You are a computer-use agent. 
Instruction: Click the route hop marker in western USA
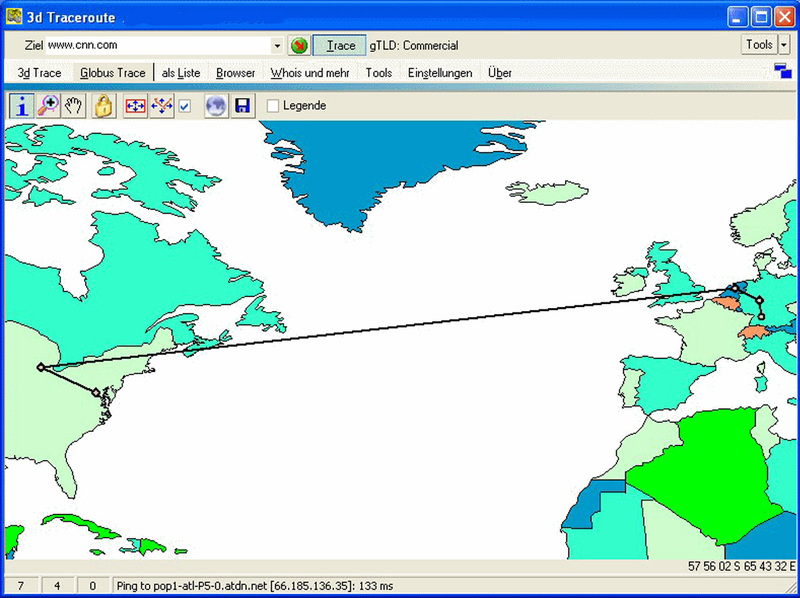click(41, 367)
